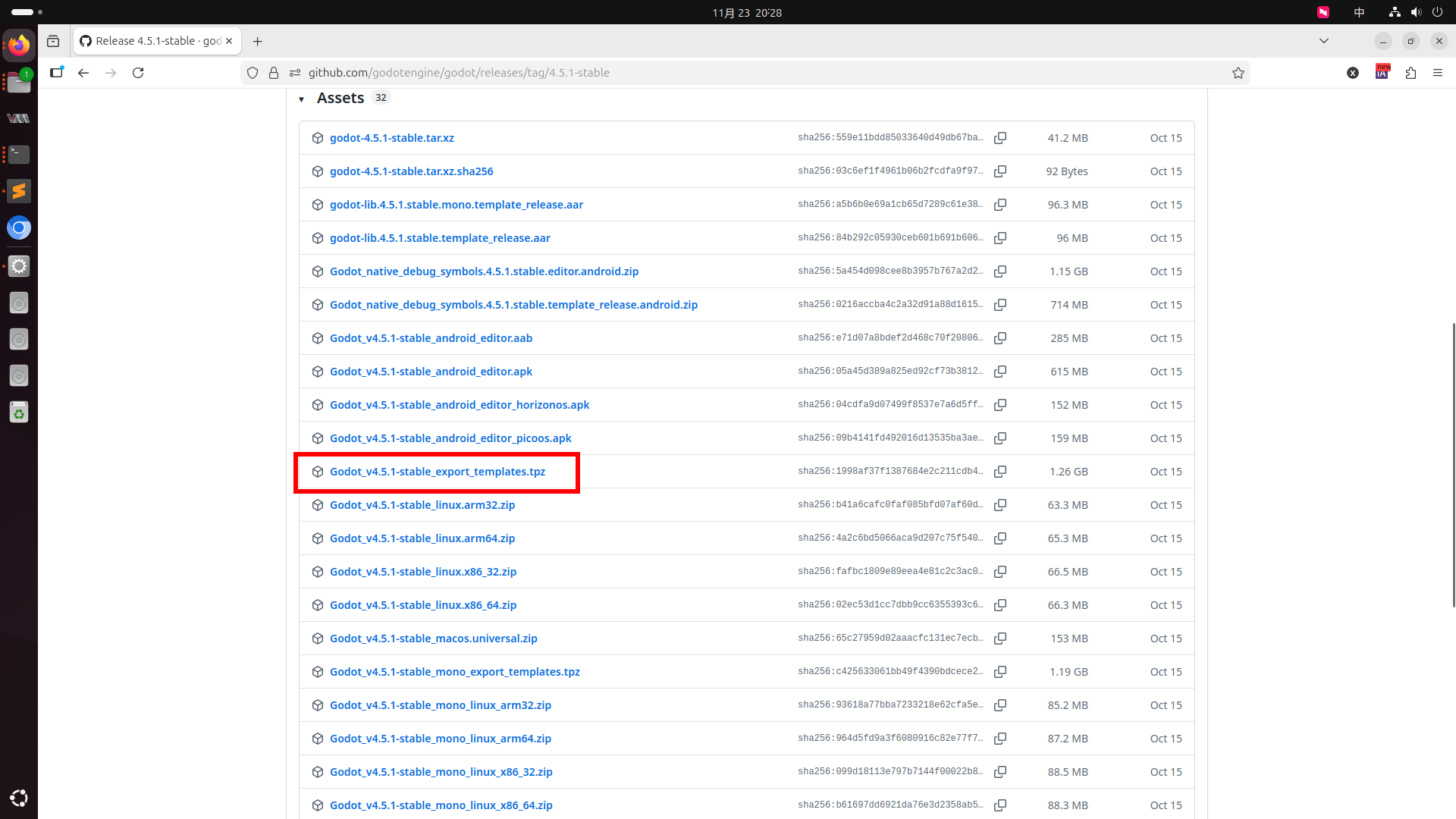
Task: Click the lock site information icon
Action: pos(274,73)
